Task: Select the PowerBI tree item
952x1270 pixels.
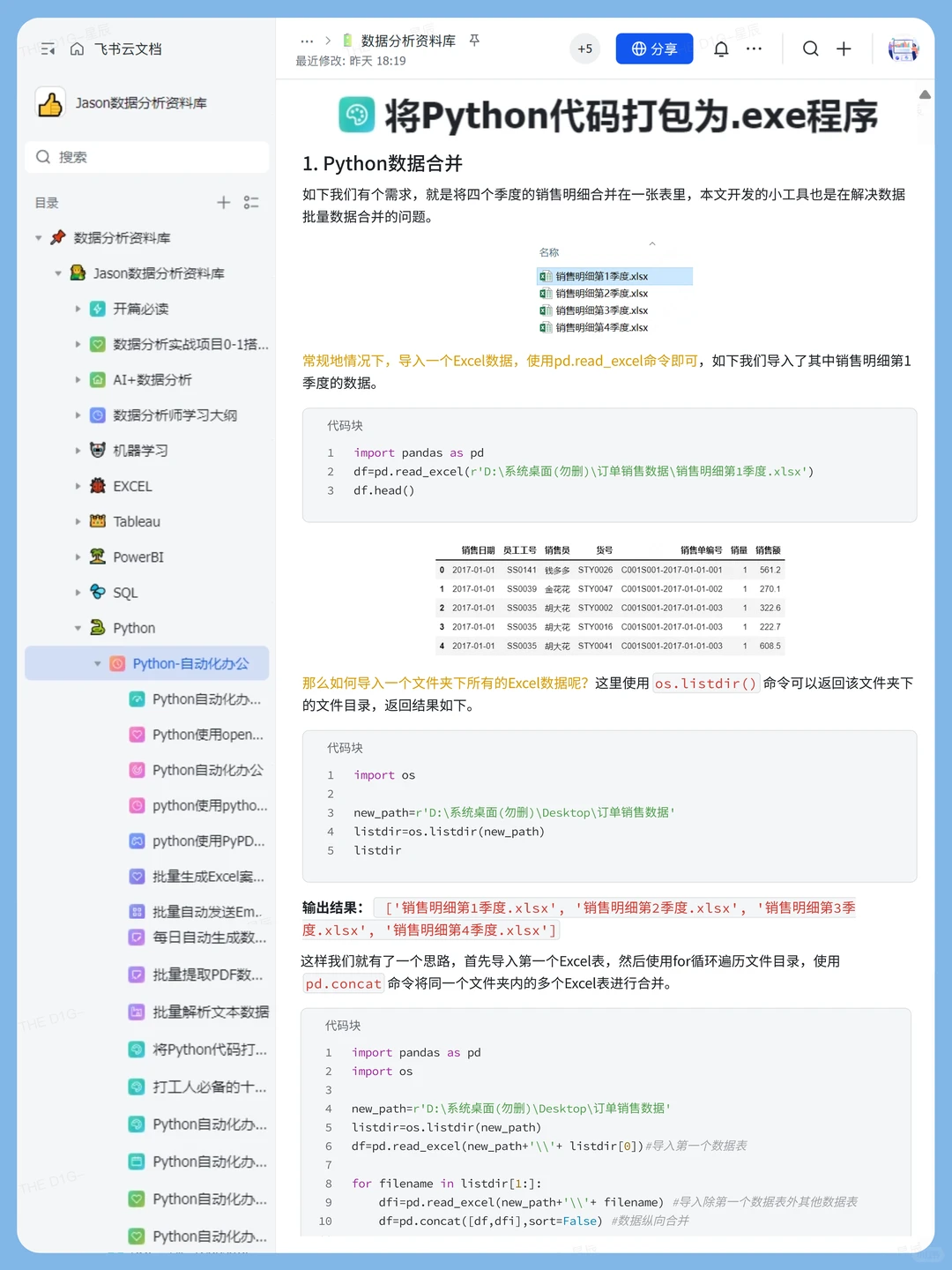Action: (138, 557)
